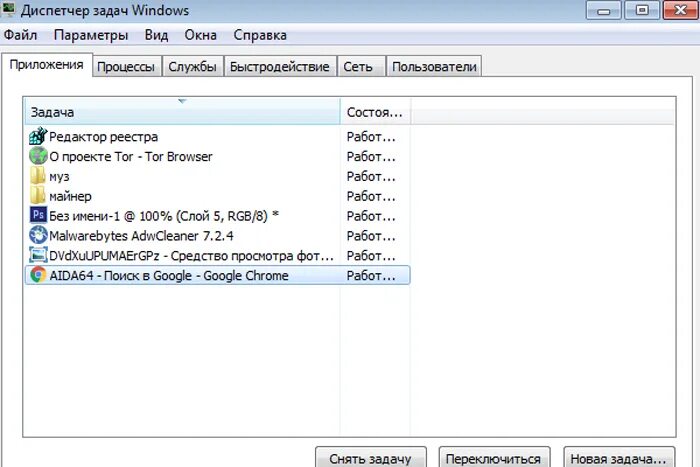Switch to the Службы tab
Viewport: 700px width, 467px height.
click(192, 67)
